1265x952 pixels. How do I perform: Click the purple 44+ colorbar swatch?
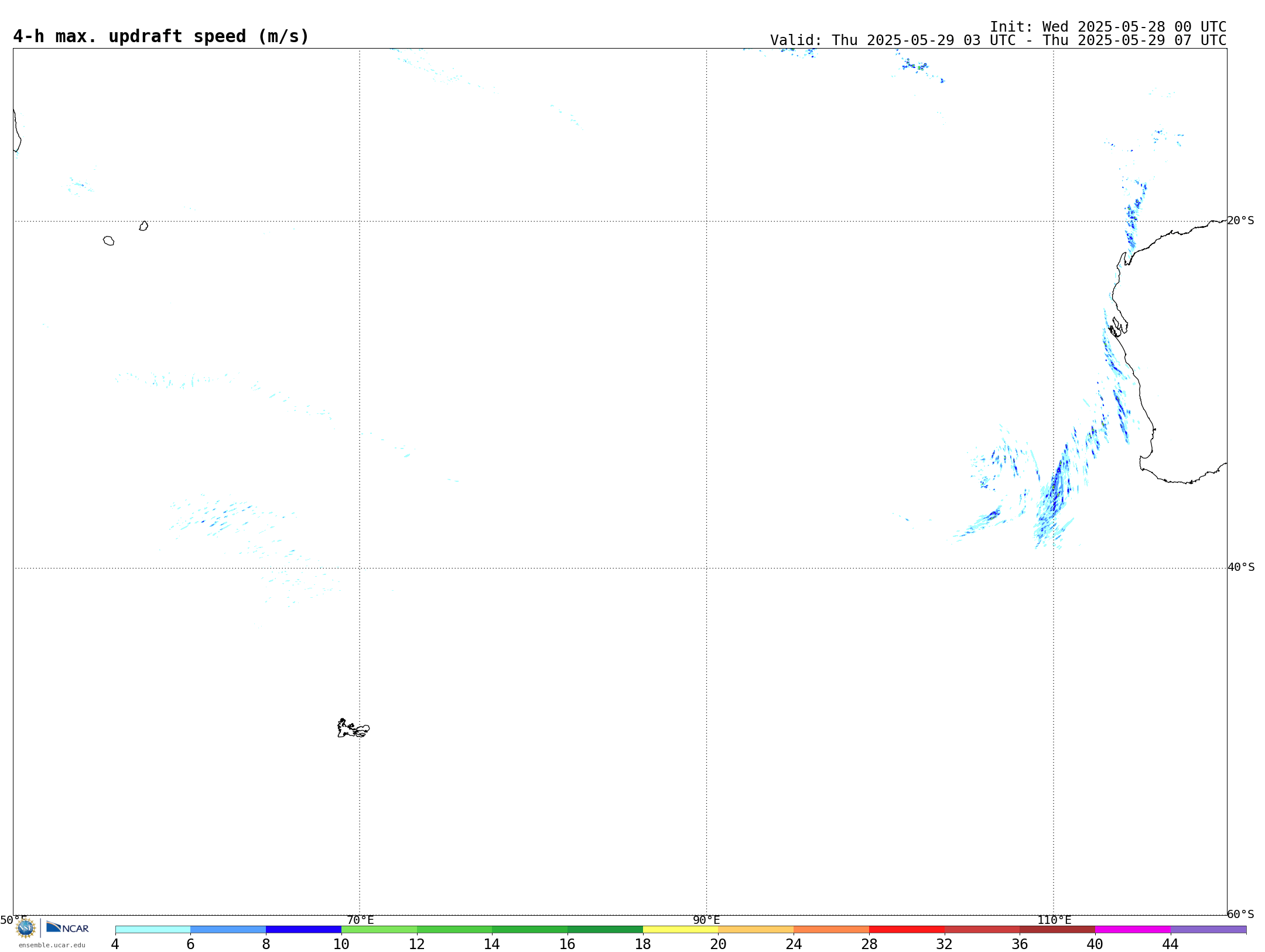(x=1208, y=930)
